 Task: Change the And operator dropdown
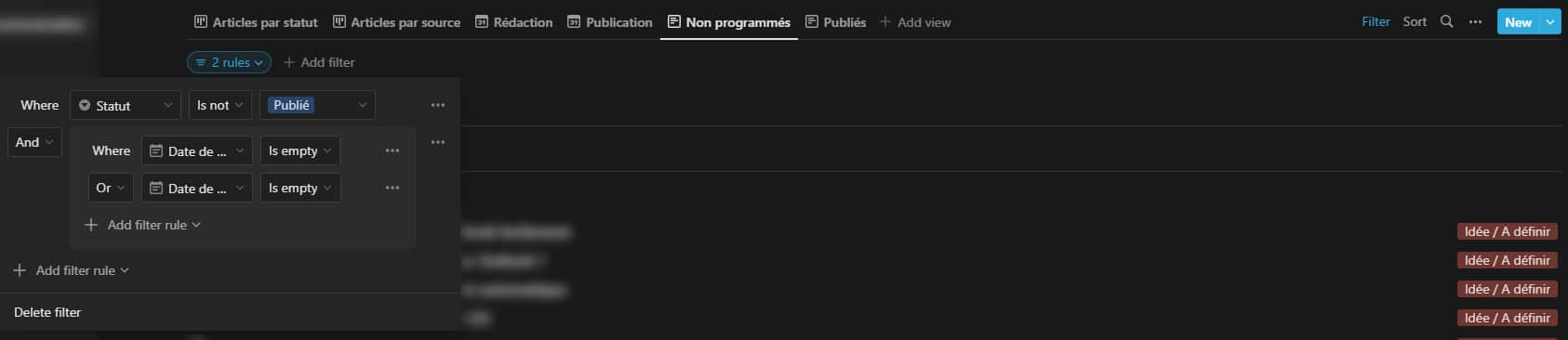click(34, 142)
